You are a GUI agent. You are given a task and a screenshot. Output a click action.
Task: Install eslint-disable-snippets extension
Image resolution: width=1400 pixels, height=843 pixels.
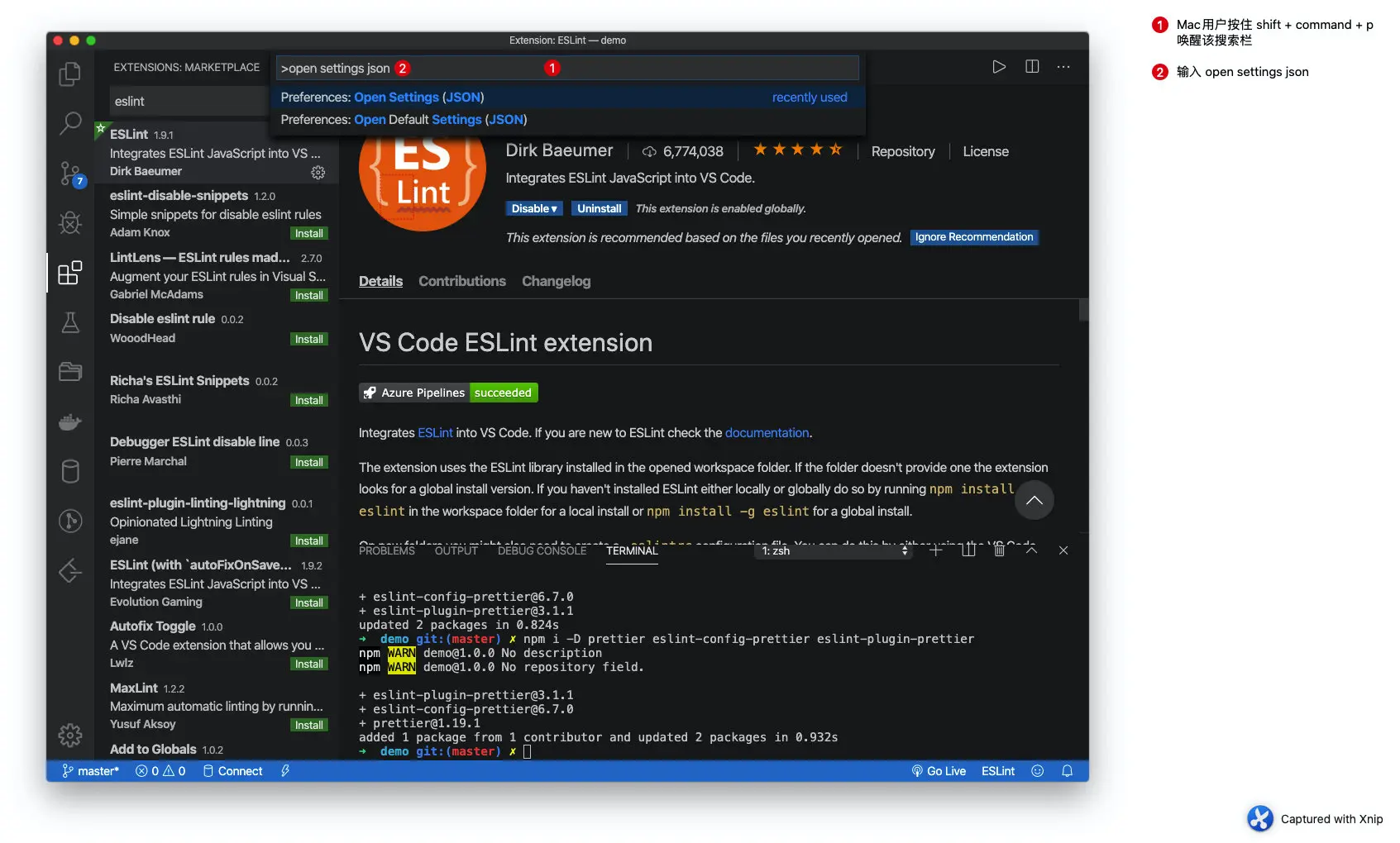309,234
